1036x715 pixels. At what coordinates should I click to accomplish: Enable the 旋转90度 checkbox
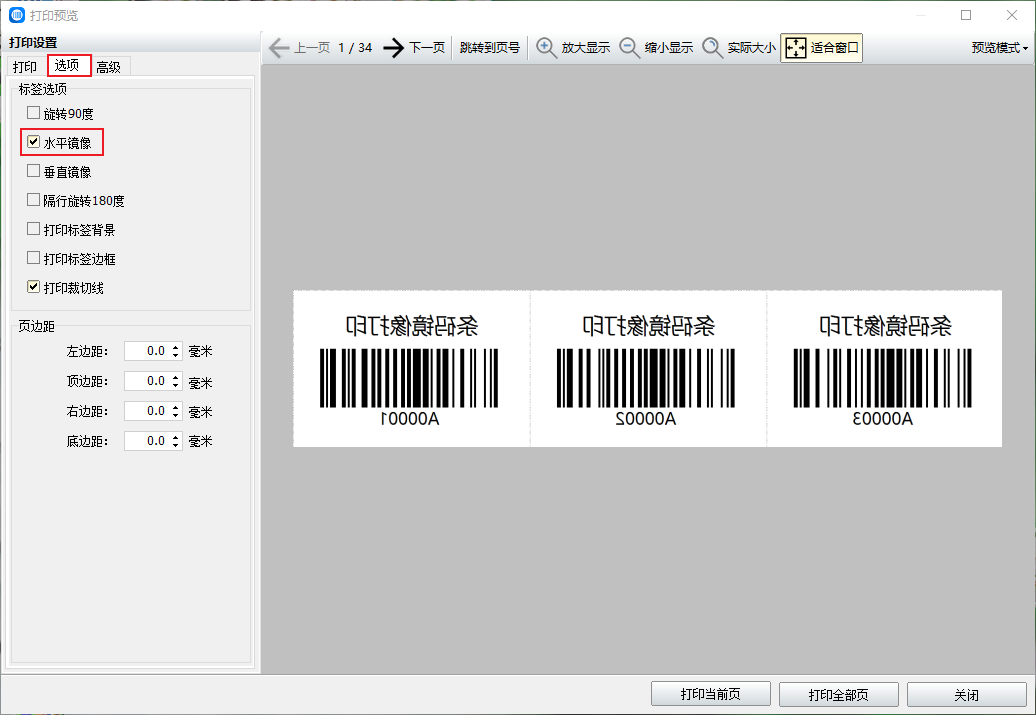coord(33,113)
